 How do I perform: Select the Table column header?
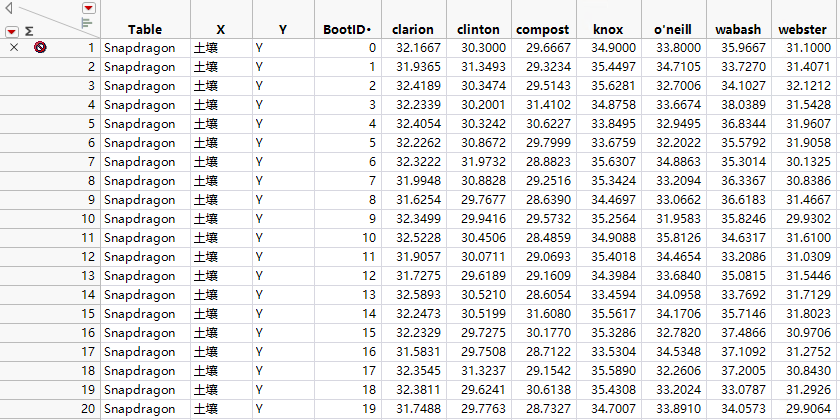(x=145, y=30)
